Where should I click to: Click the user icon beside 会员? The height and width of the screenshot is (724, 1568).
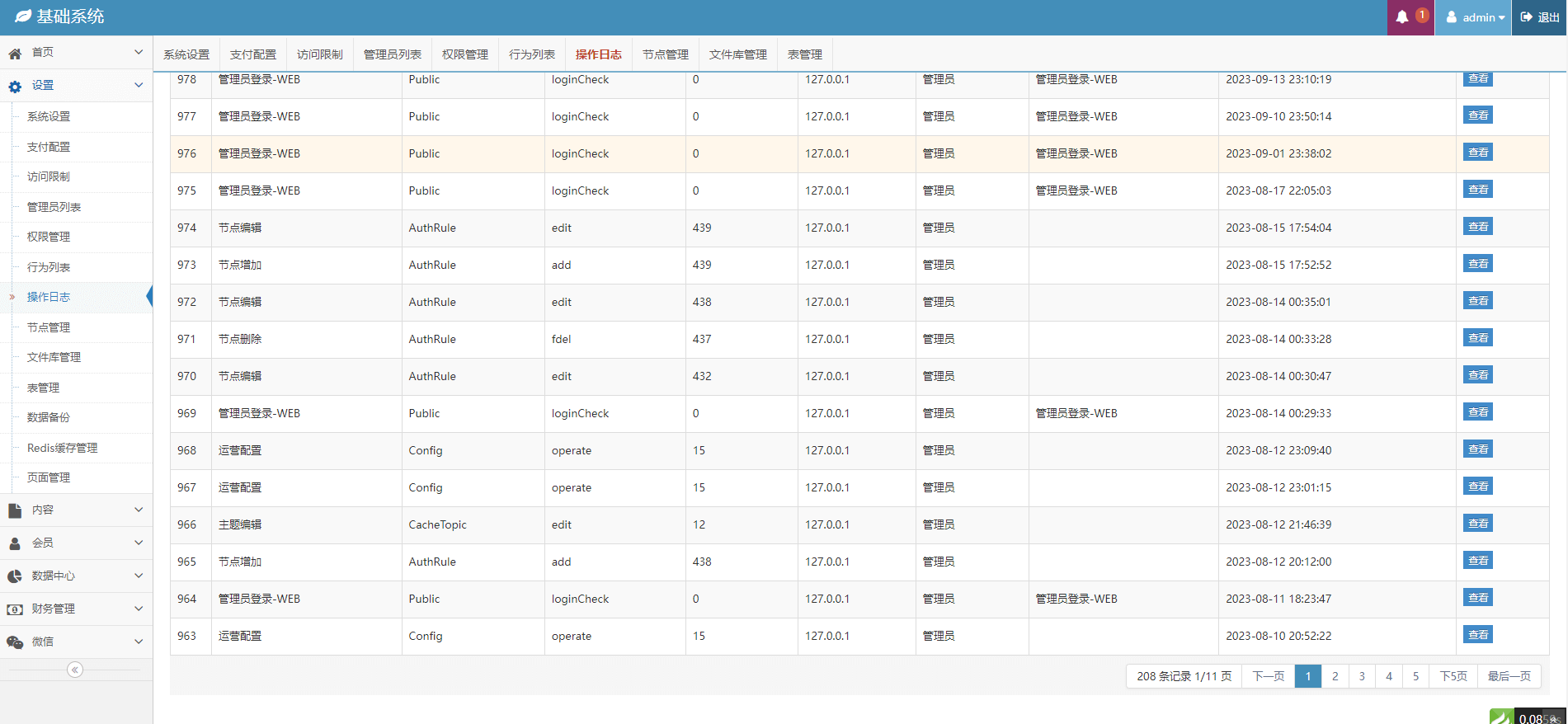pos(15,544)
